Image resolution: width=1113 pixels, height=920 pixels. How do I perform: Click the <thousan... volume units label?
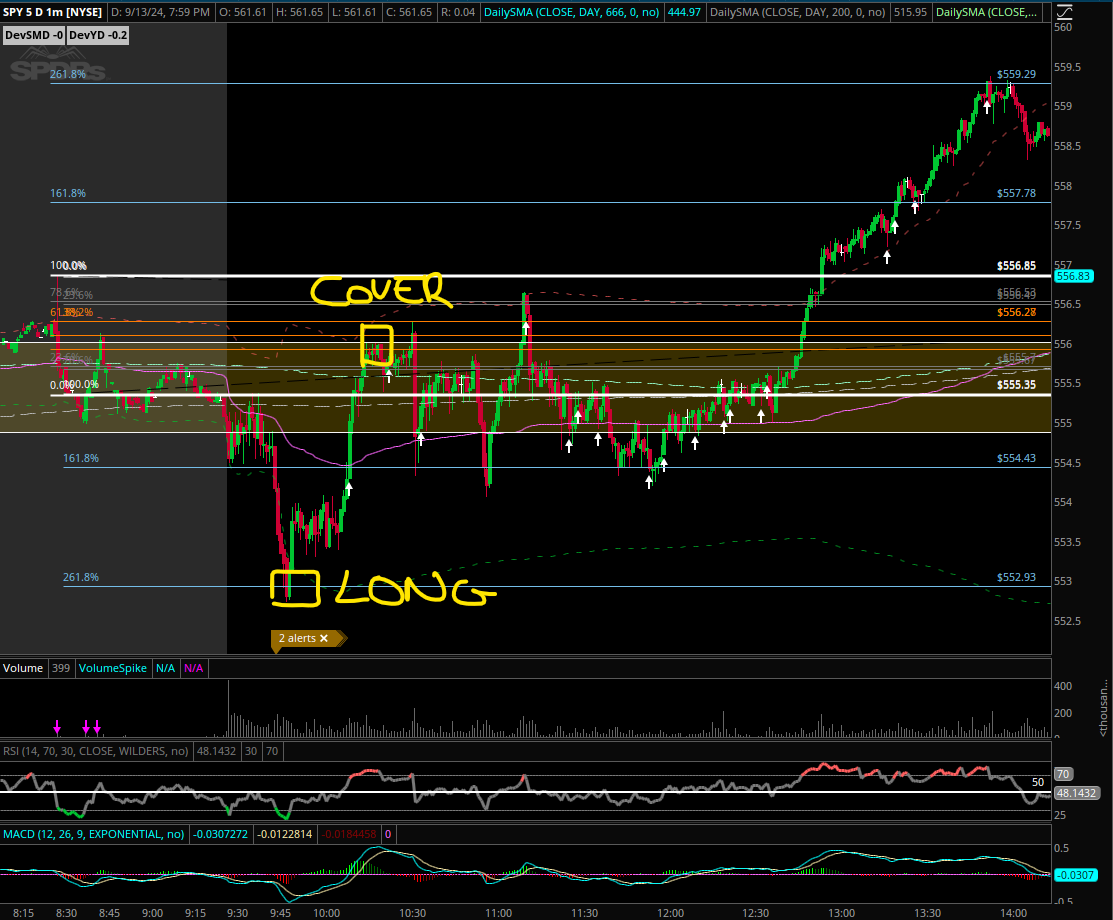point(1104,710)
